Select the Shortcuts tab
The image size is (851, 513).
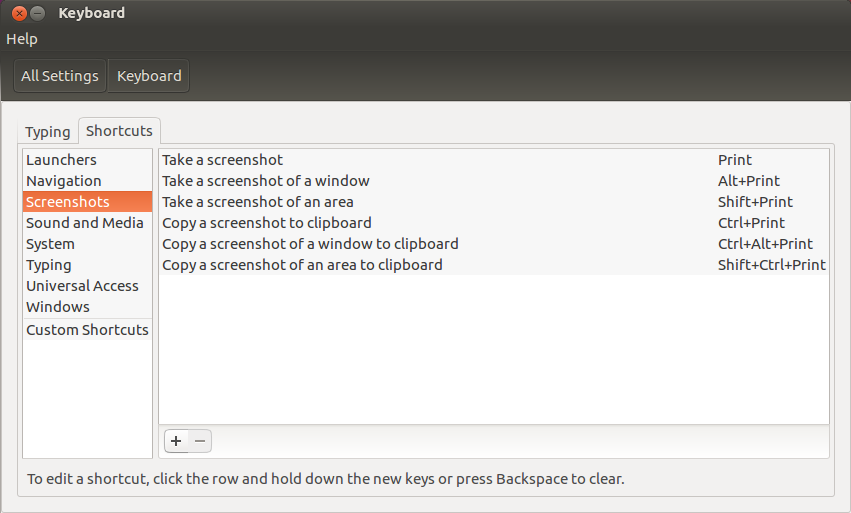(119, 131)
